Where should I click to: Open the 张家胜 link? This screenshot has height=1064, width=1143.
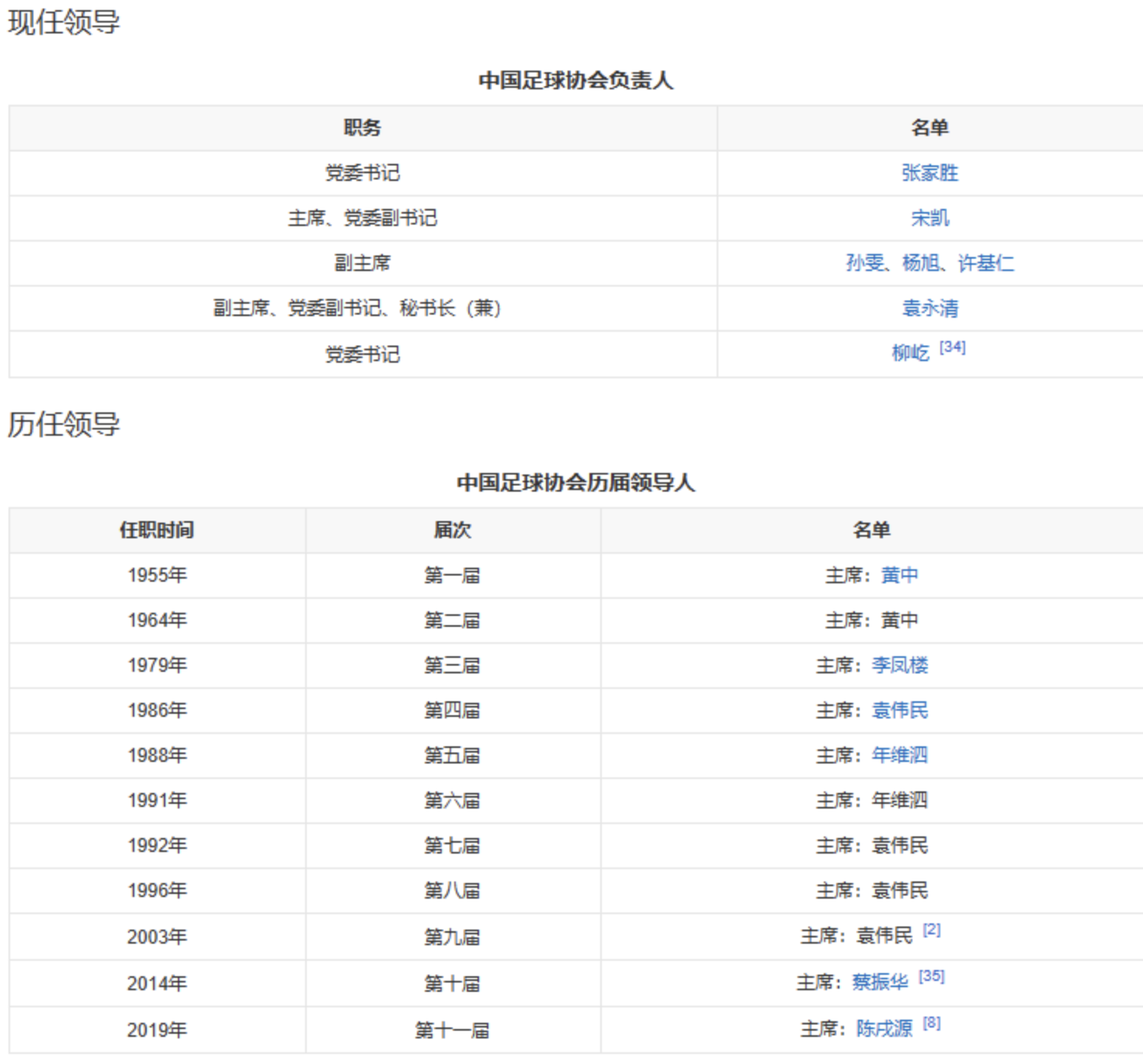pos(929,173)
